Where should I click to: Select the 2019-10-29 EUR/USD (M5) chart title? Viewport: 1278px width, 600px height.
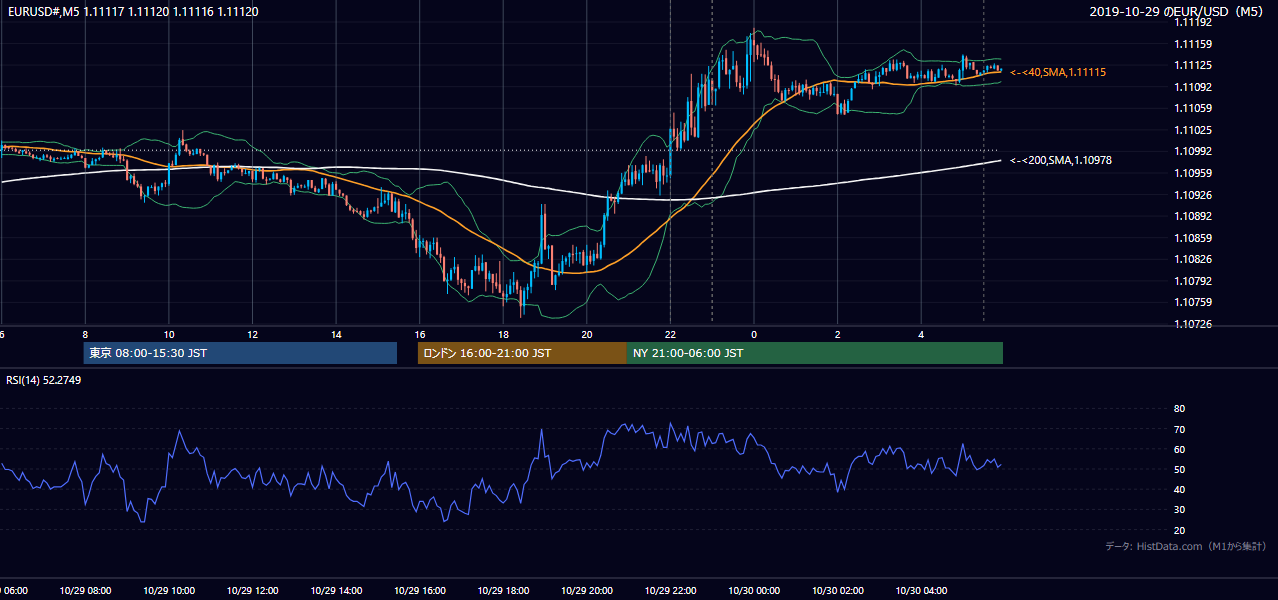pyautogui.click(x=1176, y=12)
